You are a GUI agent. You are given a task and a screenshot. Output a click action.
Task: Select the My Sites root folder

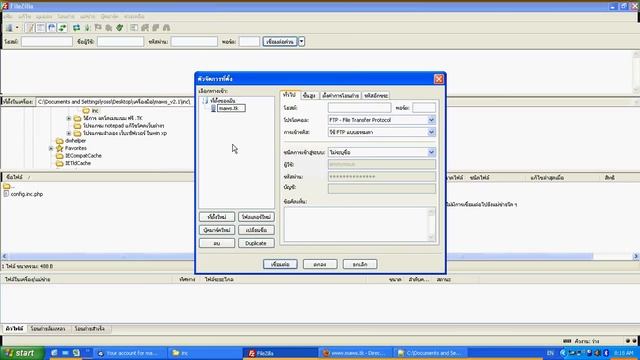[223, 100]
